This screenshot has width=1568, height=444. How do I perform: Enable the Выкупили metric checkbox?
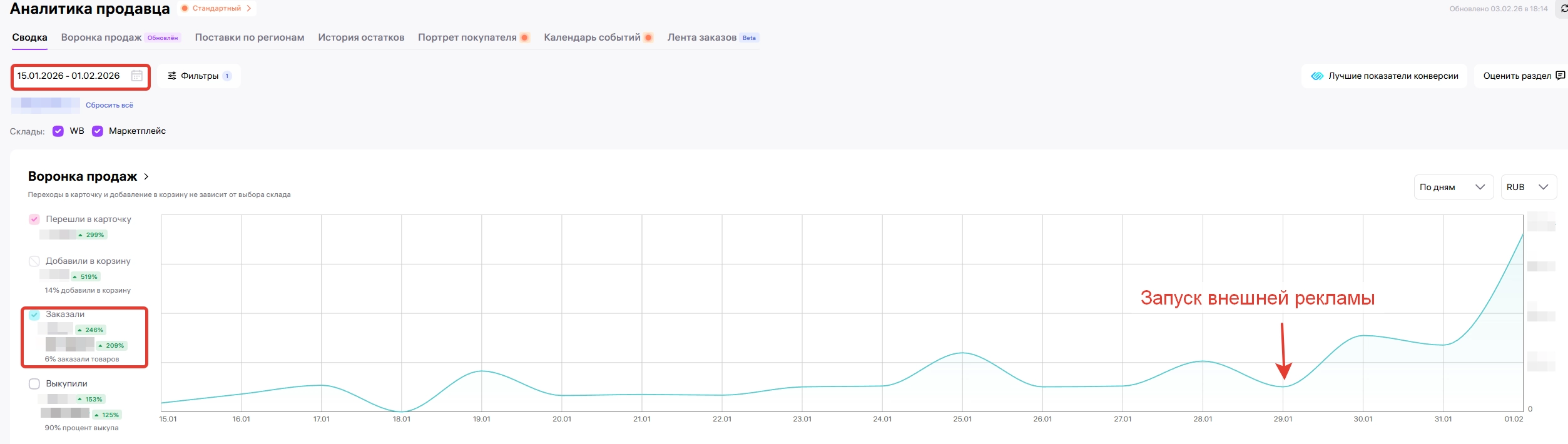(x=34, y=384)
